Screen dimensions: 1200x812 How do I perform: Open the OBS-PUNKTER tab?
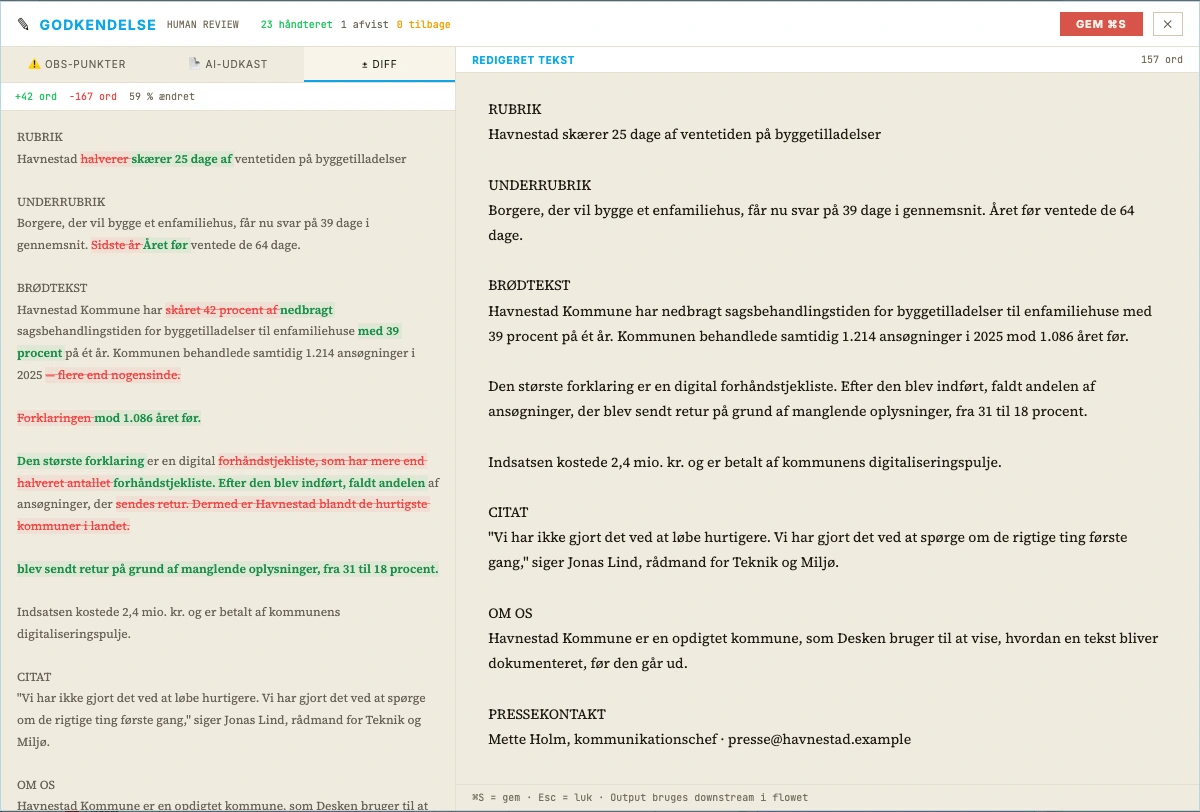click(x=77, y=64)
